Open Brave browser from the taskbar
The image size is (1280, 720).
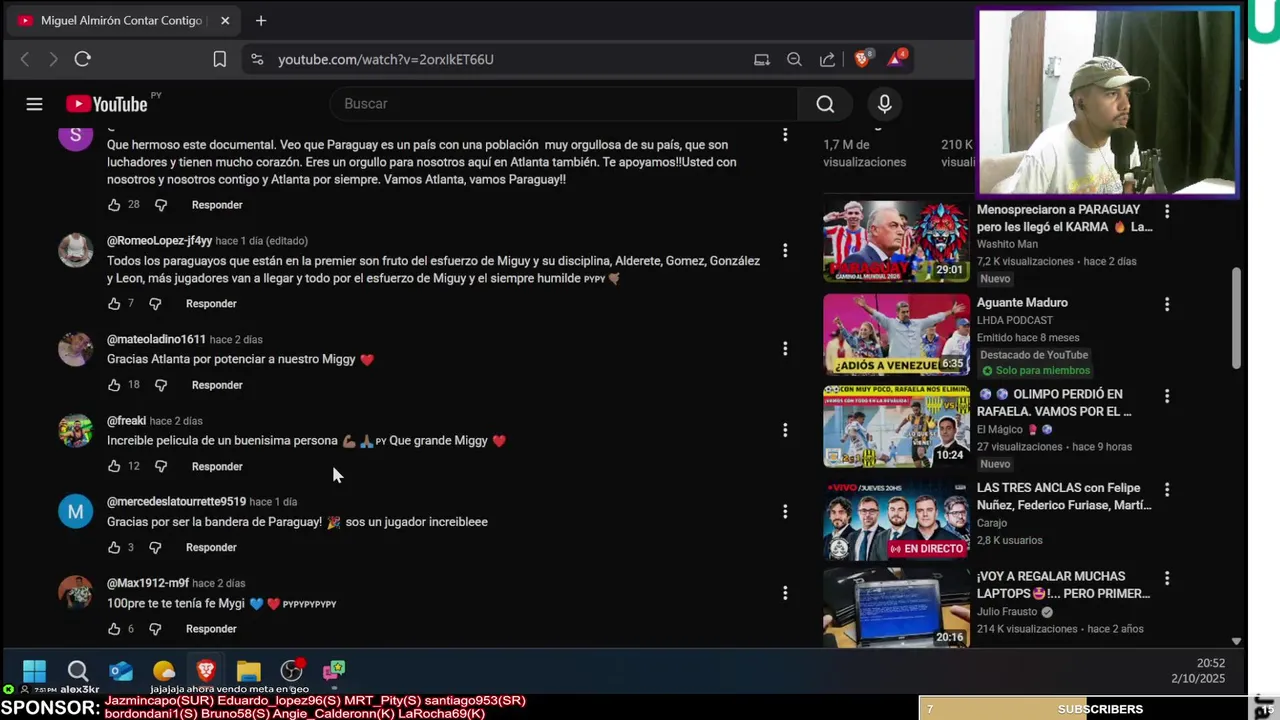pos(206,670)
